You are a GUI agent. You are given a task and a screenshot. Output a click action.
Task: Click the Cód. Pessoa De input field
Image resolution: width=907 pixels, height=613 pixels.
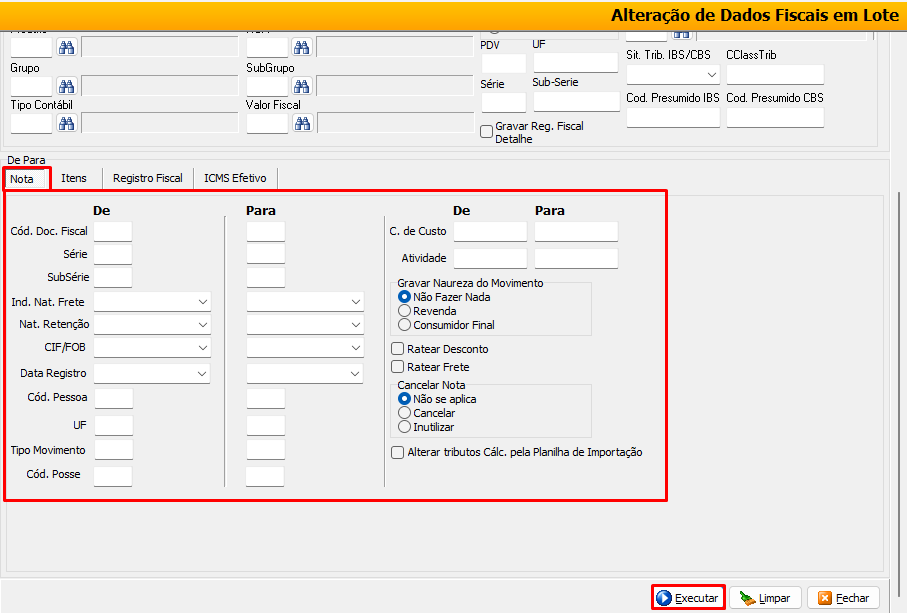point(113,399)
